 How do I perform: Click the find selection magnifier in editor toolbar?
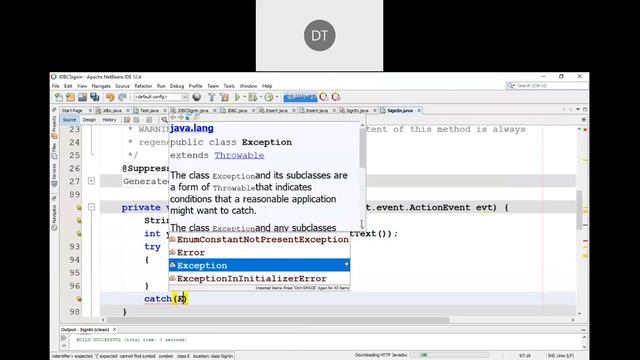click(x=164, y=120)
